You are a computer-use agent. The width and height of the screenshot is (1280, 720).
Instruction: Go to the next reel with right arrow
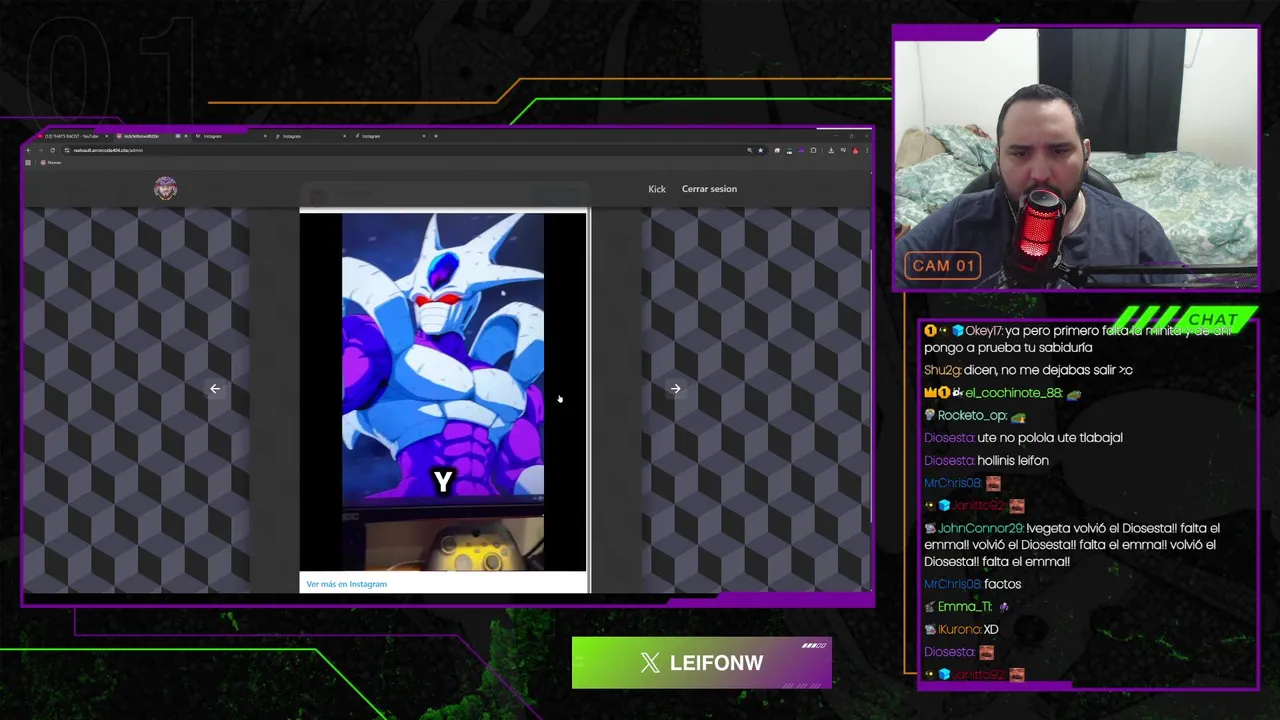pos(676,389)
